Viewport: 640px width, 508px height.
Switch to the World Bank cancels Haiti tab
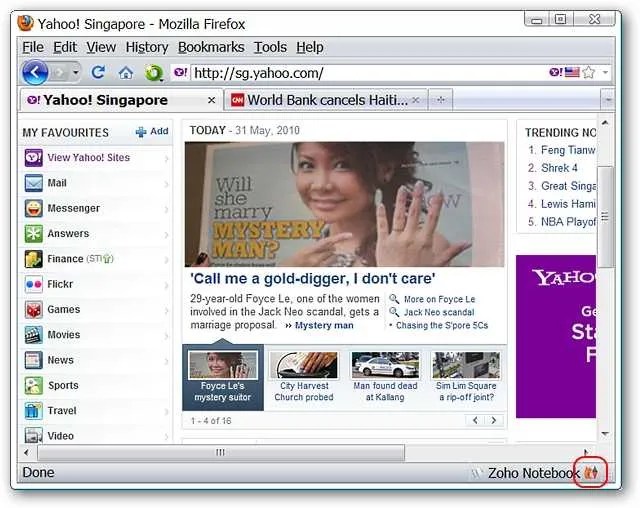click(325, 100)
